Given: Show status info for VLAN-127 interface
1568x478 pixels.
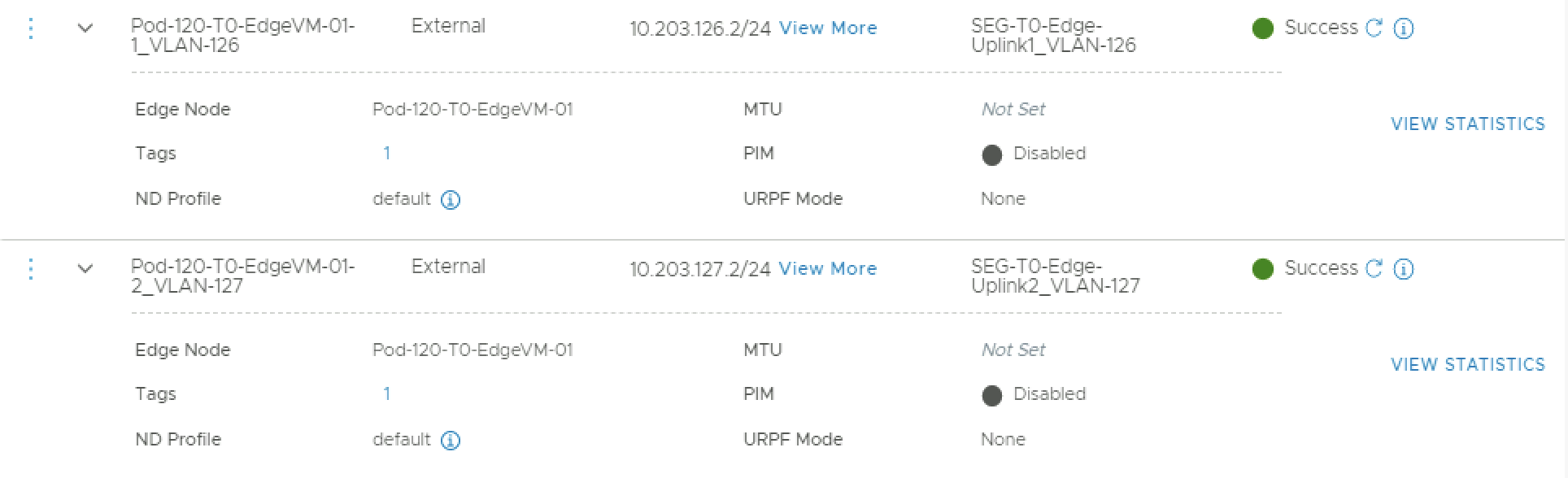Looking at the screenshot, I should (1404, 269).
